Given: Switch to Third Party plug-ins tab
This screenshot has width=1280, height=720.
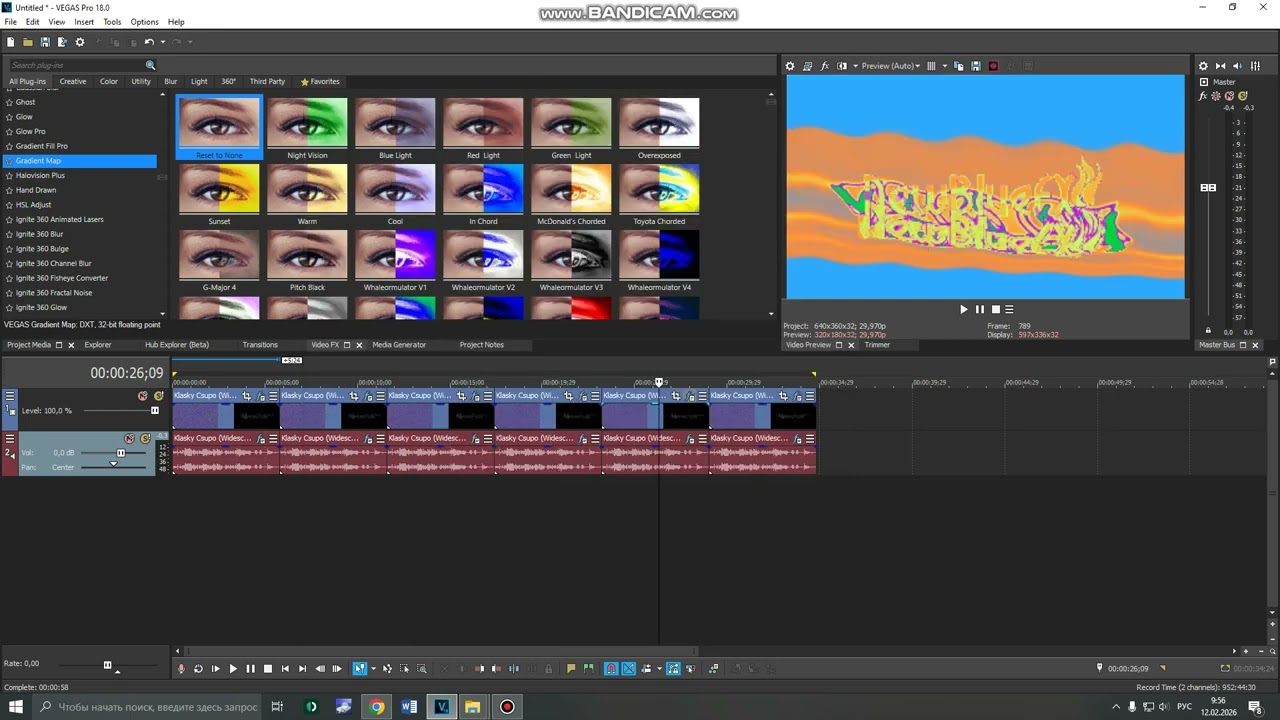Looking at the screenshot, I should (267, 82).
